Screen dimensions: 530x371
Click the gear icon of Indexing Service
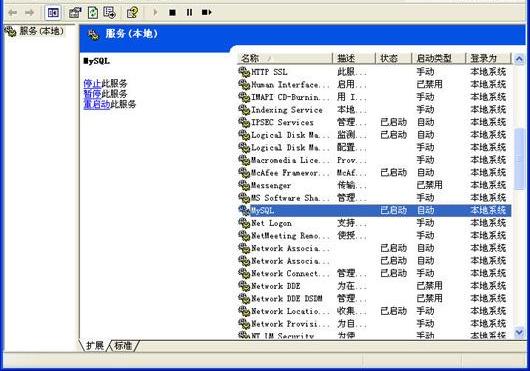tap(244, 110)
